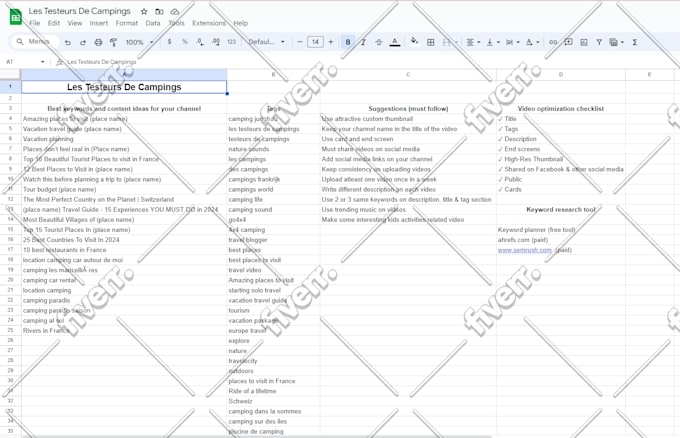This screenshot has height=438, width=680.
Task: Select column D header
Action: click(561, 75)
